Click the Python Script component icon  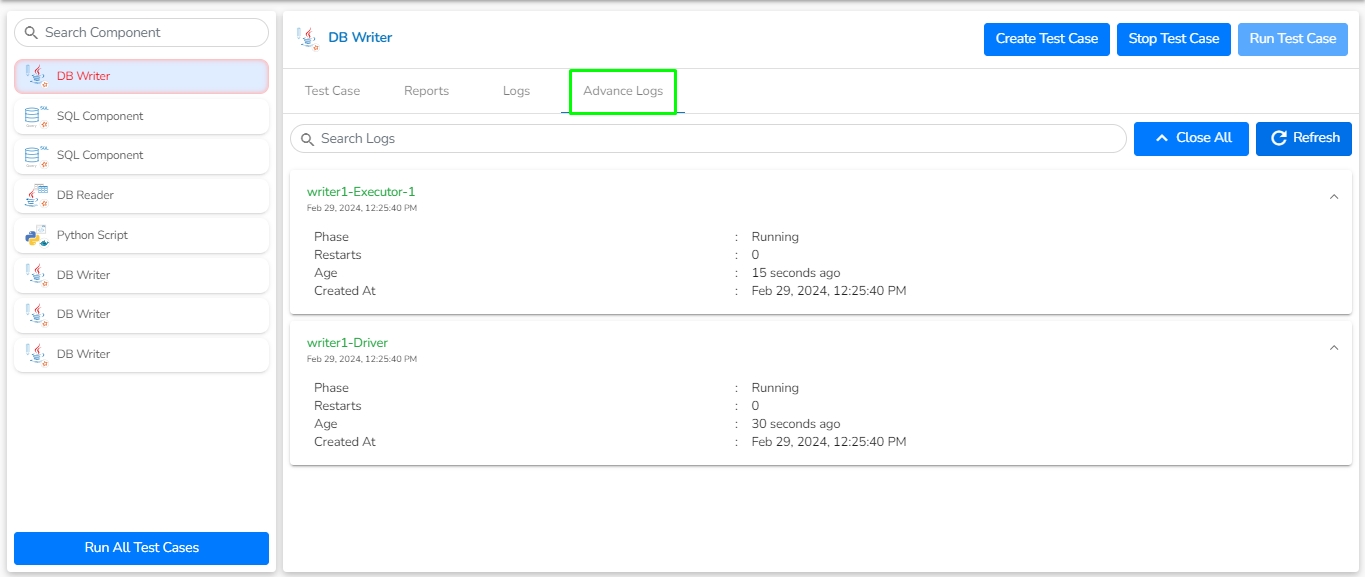(37, 235)
